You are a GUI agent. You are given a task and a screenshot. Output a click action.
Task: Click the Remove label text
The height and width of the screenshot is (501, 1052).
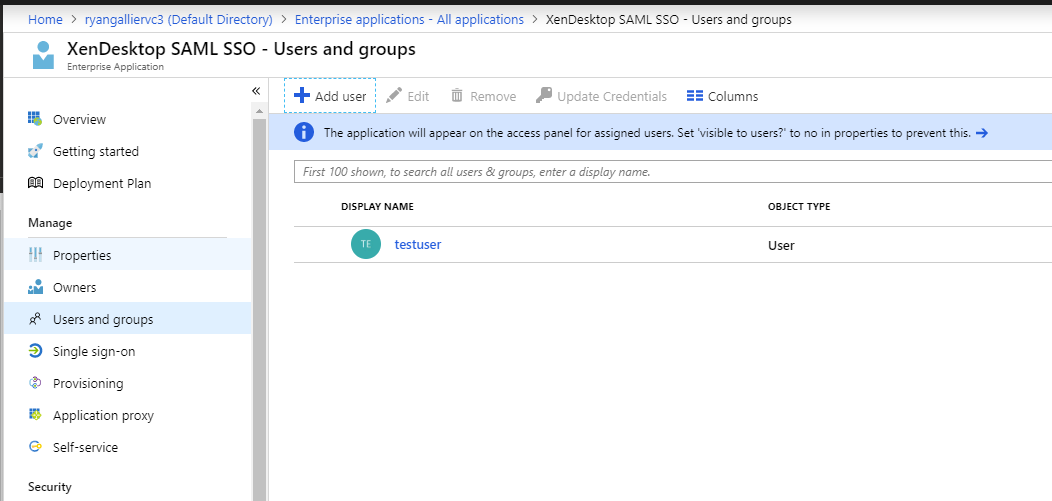[x=493, y=96]
